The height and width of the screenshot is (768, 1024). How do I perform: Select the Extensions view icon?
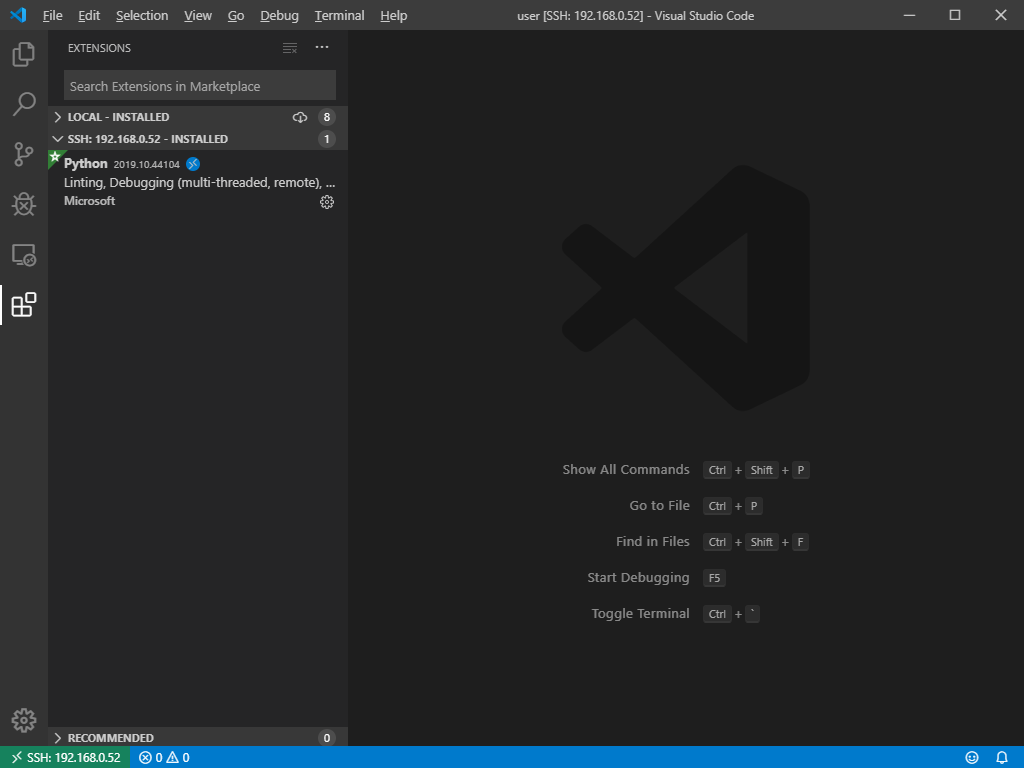[24, 305]
